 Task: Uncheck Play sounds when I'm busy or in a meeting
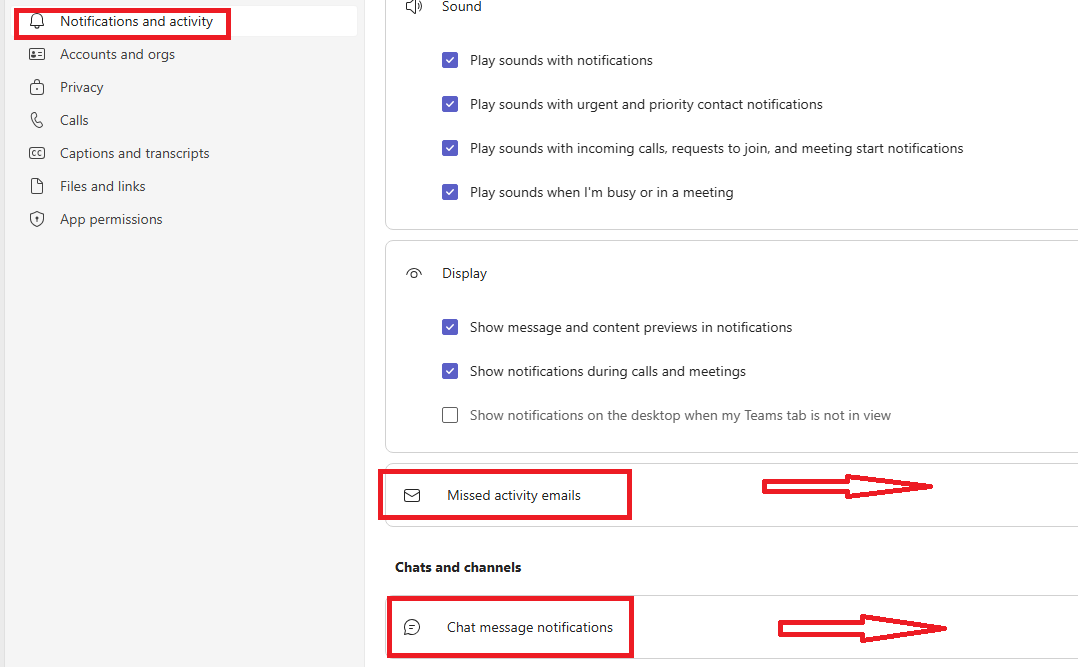click(450, 192)
